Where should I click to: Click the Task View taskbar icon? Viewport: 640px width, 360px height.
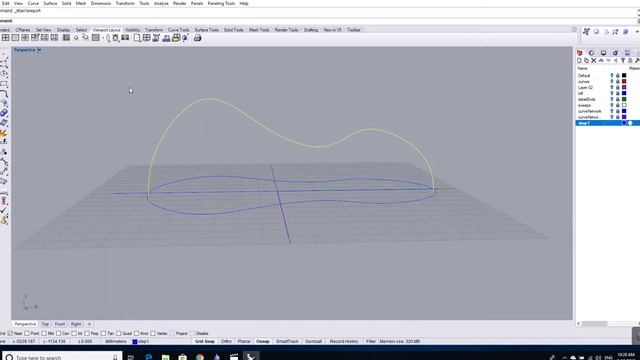pos(131,357)
